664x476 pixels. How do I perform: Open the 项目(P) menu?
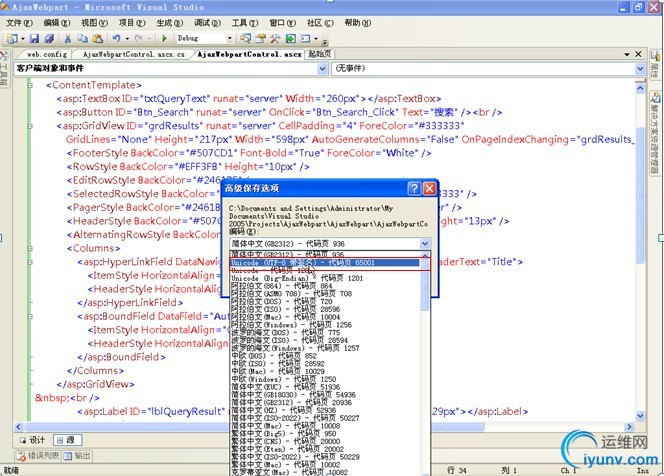point(132,23)
